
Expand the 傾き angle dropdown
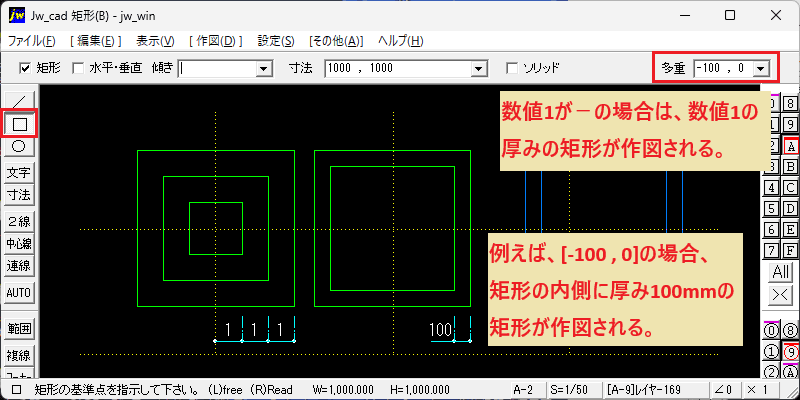pos(264,68)
